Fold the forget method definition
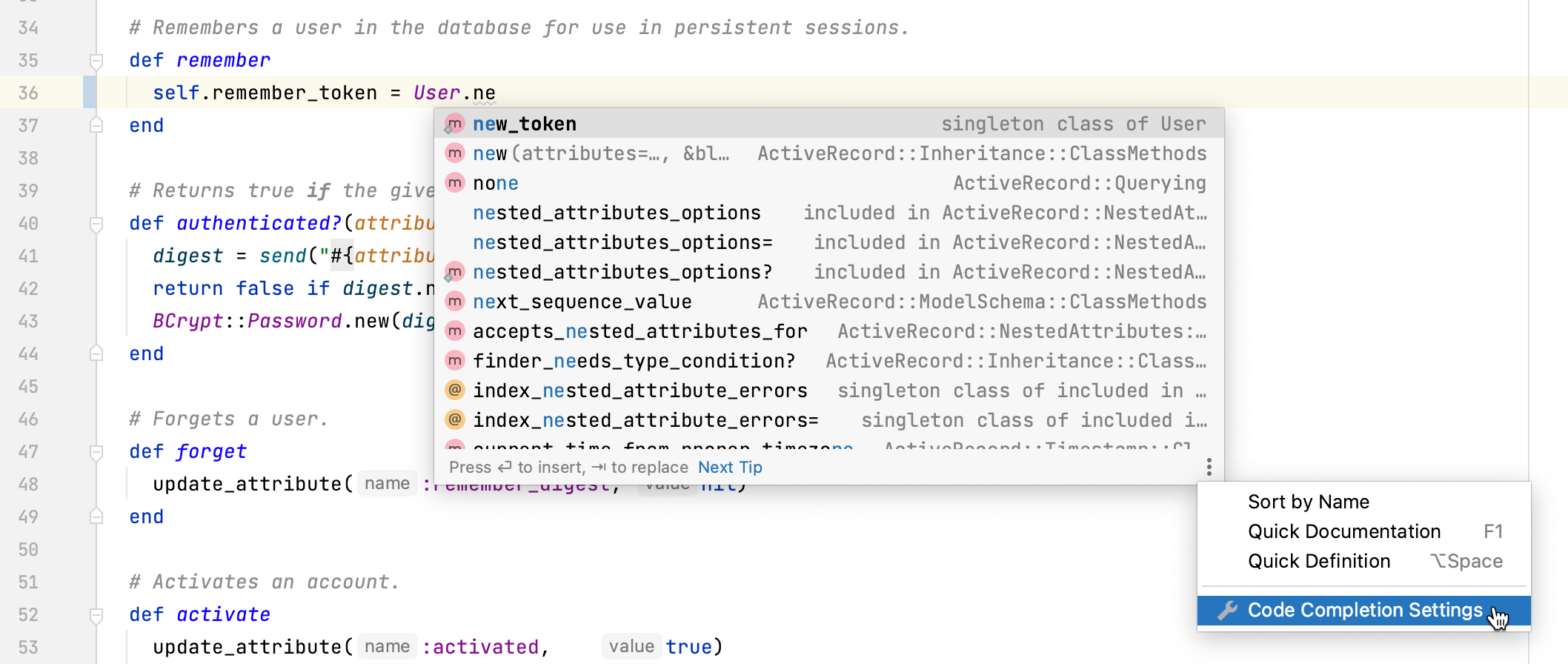1568x664 pixels. (x=96, y=452)
